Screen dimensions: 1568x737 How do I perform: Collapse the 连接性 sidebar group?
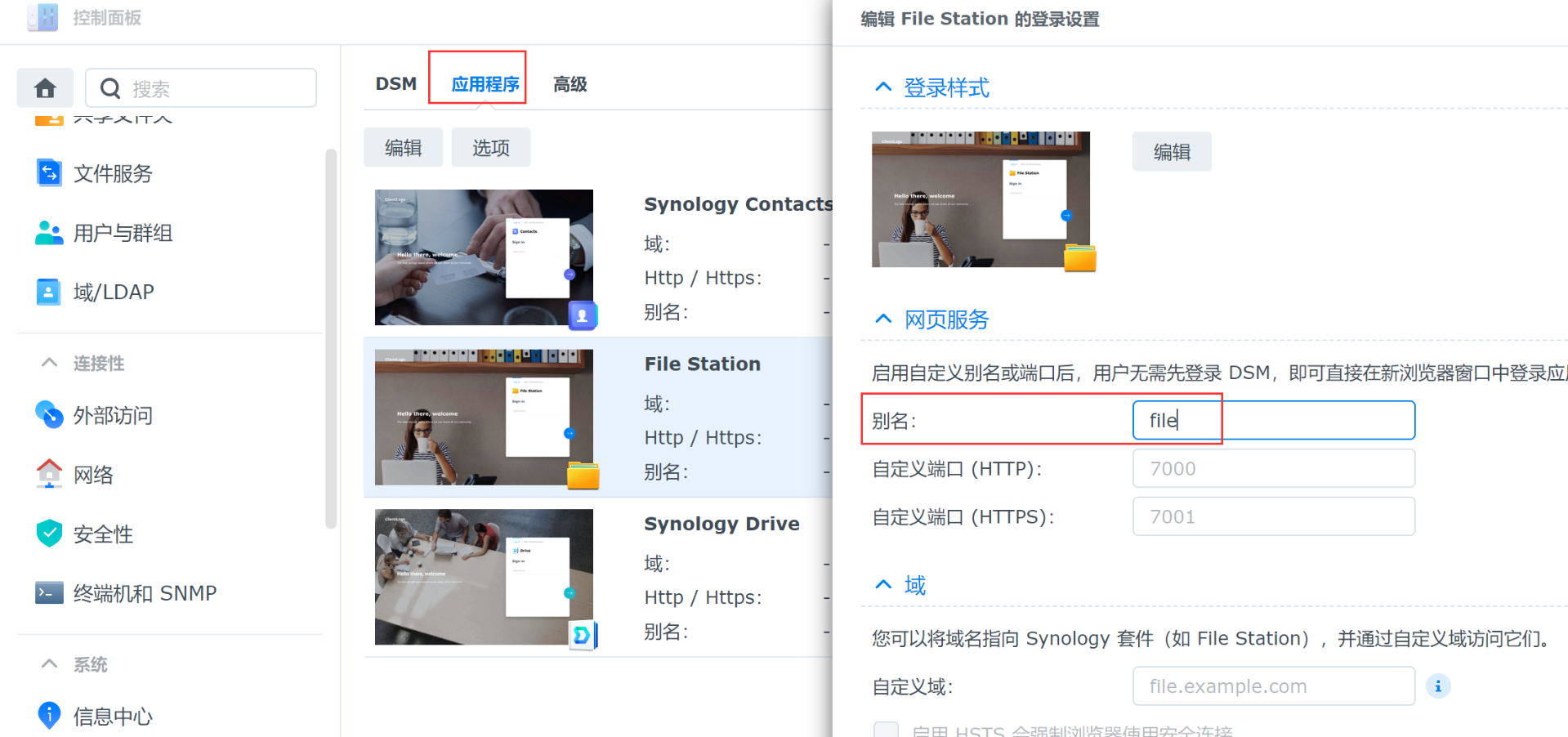[x=49, y=362]
